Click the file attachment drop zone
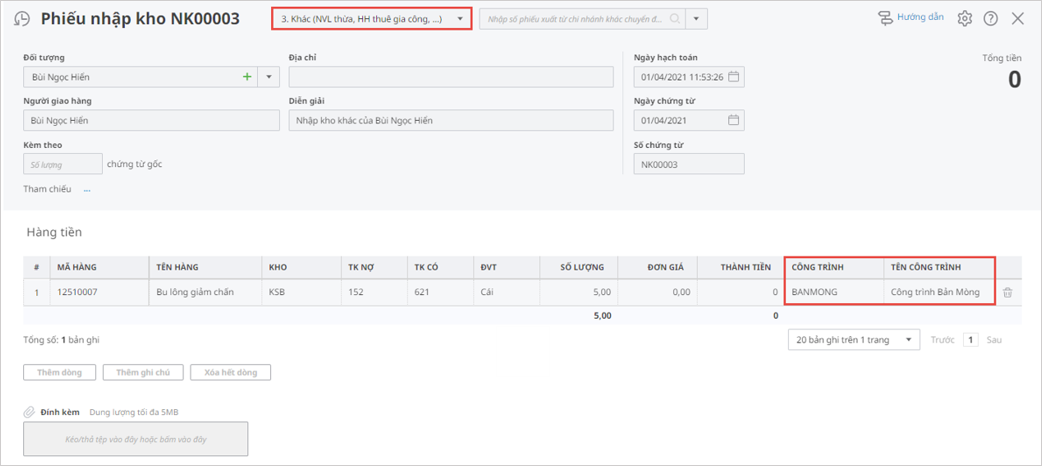Image resolution: width=1042 pixels, height=466 pixels. [x=135, y=439]
